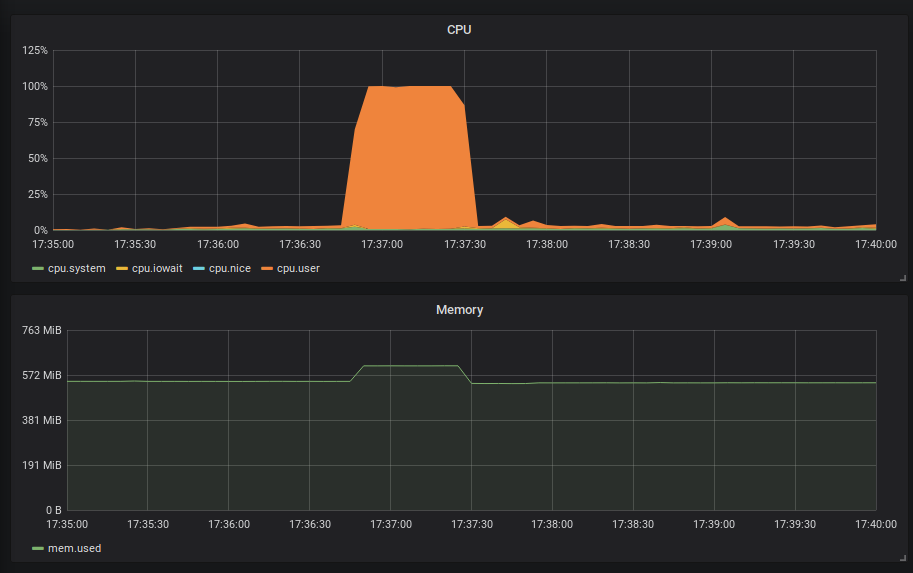
Task: Open the Memory panel title menu
Action: 459,310
